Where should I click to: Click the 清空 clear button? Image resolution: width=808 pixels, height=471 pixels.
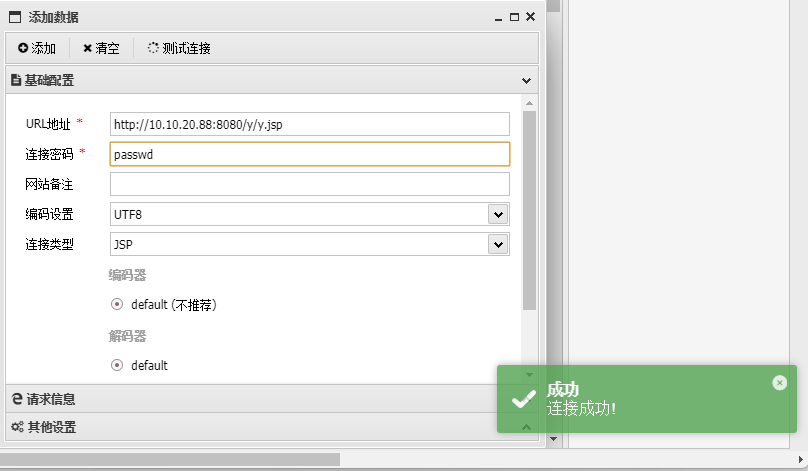(101, 48)
